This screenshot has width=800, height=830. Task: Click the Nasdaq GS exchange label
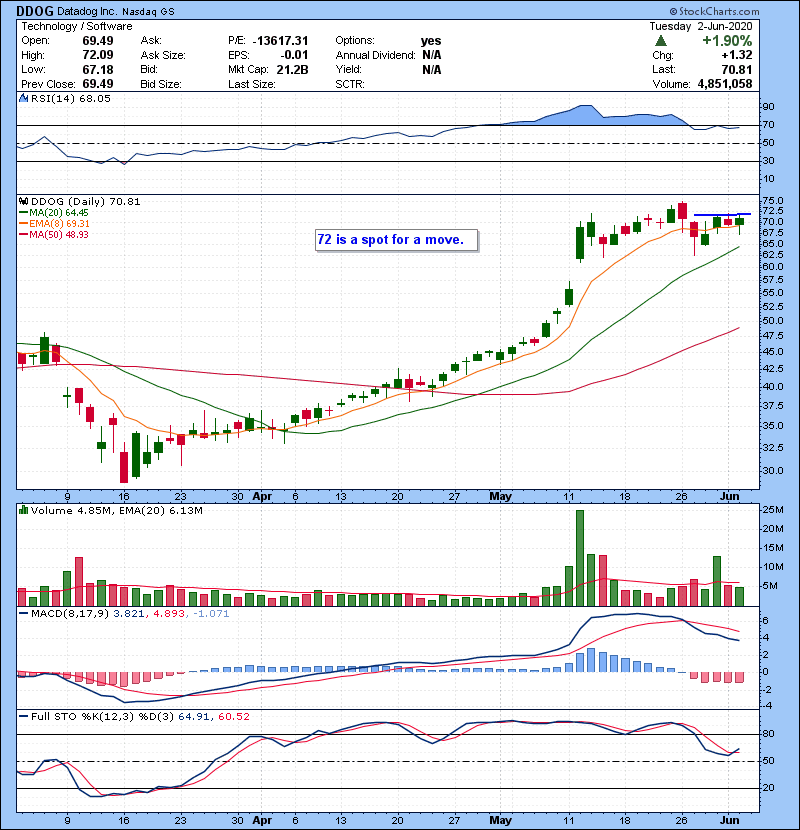click(149, 12)
